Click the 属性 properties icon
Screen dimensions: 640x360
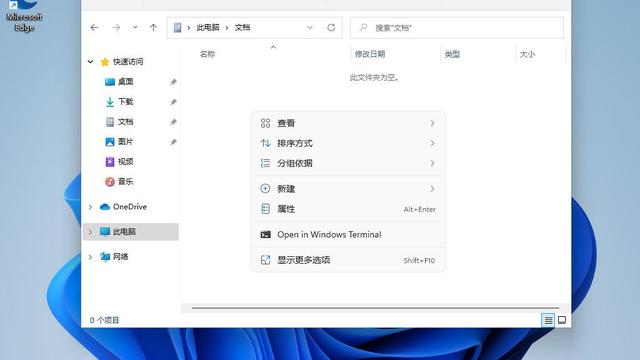(x=265, y=209)
